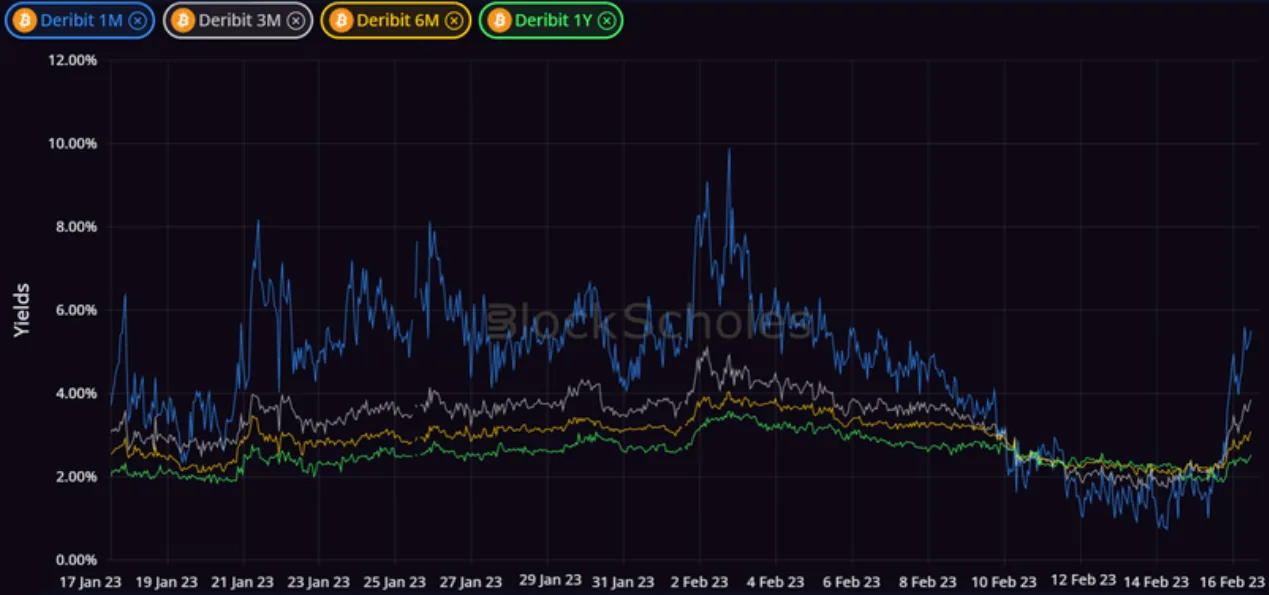Viewport: 1269px width, 595px height.
Task: Remove the Deribit 1M series
Action: tap(137, 20)
